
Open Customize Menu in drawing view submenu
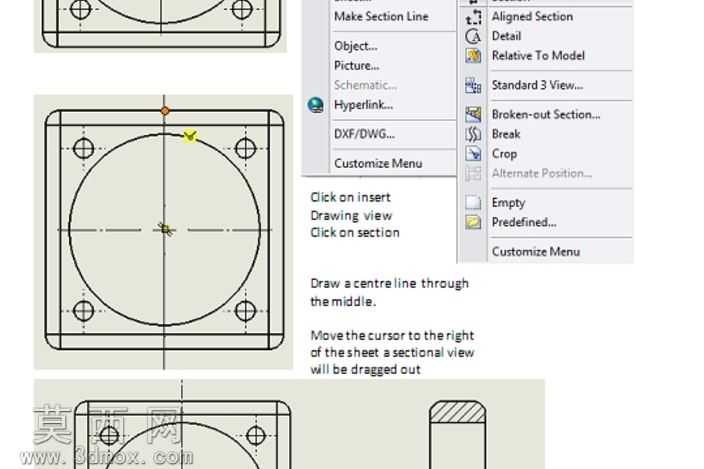[536, 252]
